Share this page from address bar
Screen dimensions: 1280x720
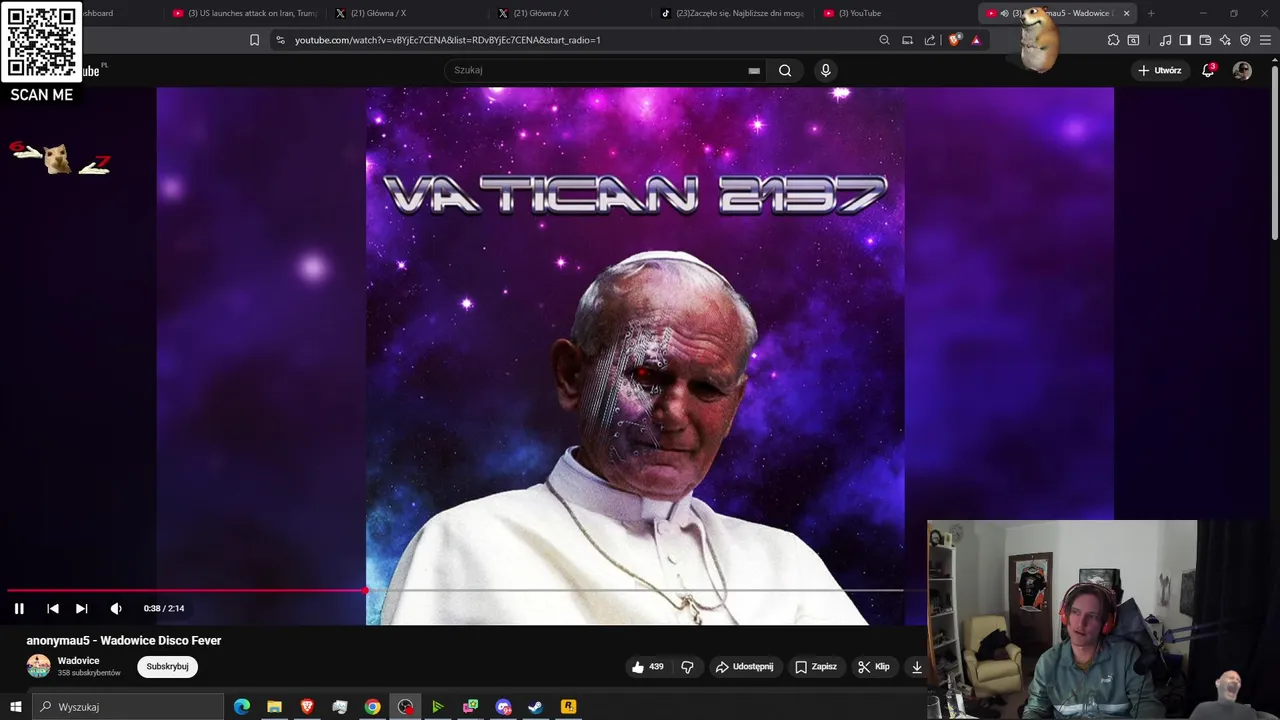tap(930, 40)
